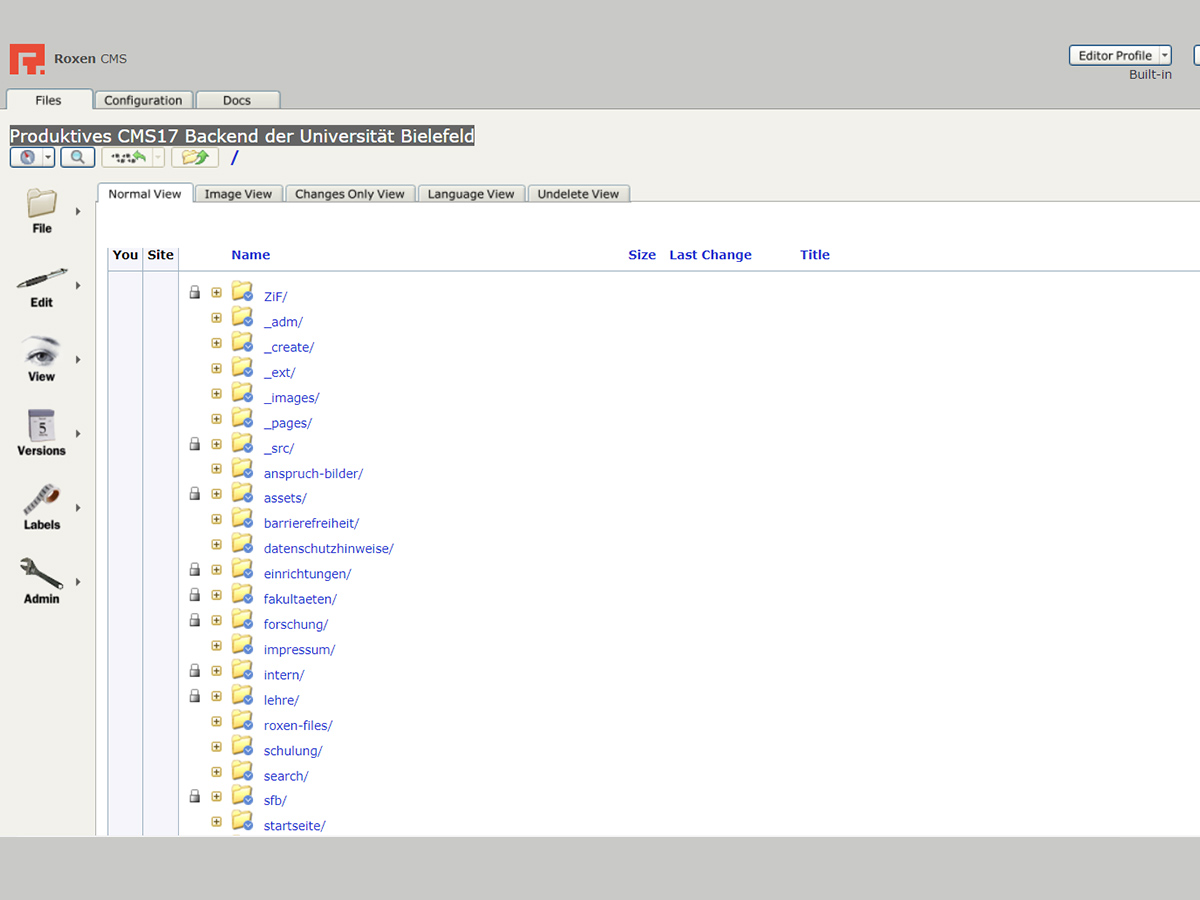1200x900 pixels.
Task: Open the Labels sidebar menu
Action: coord(42,507)
